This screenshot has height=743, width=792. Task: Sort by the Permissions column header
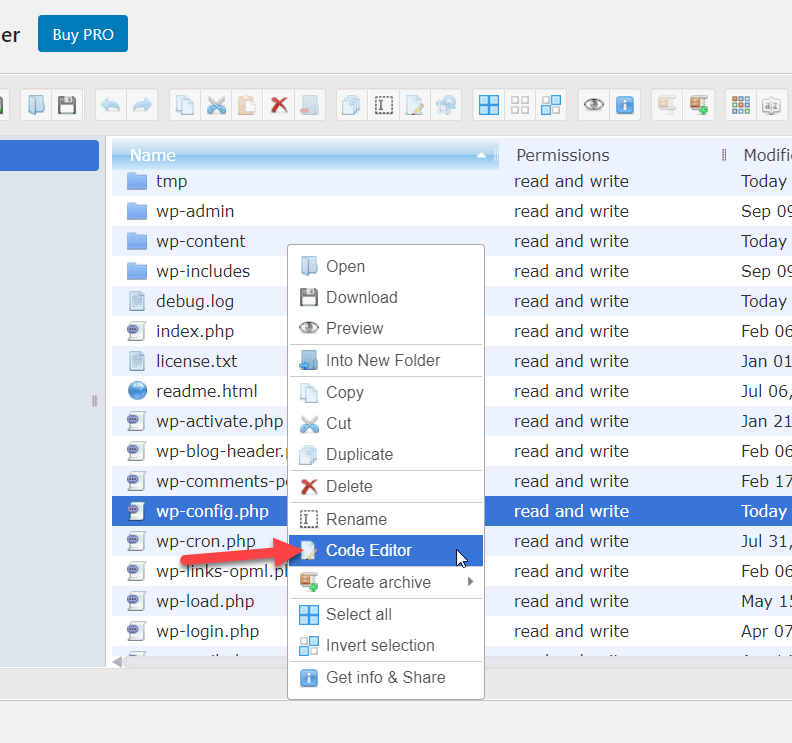(613, 155)
